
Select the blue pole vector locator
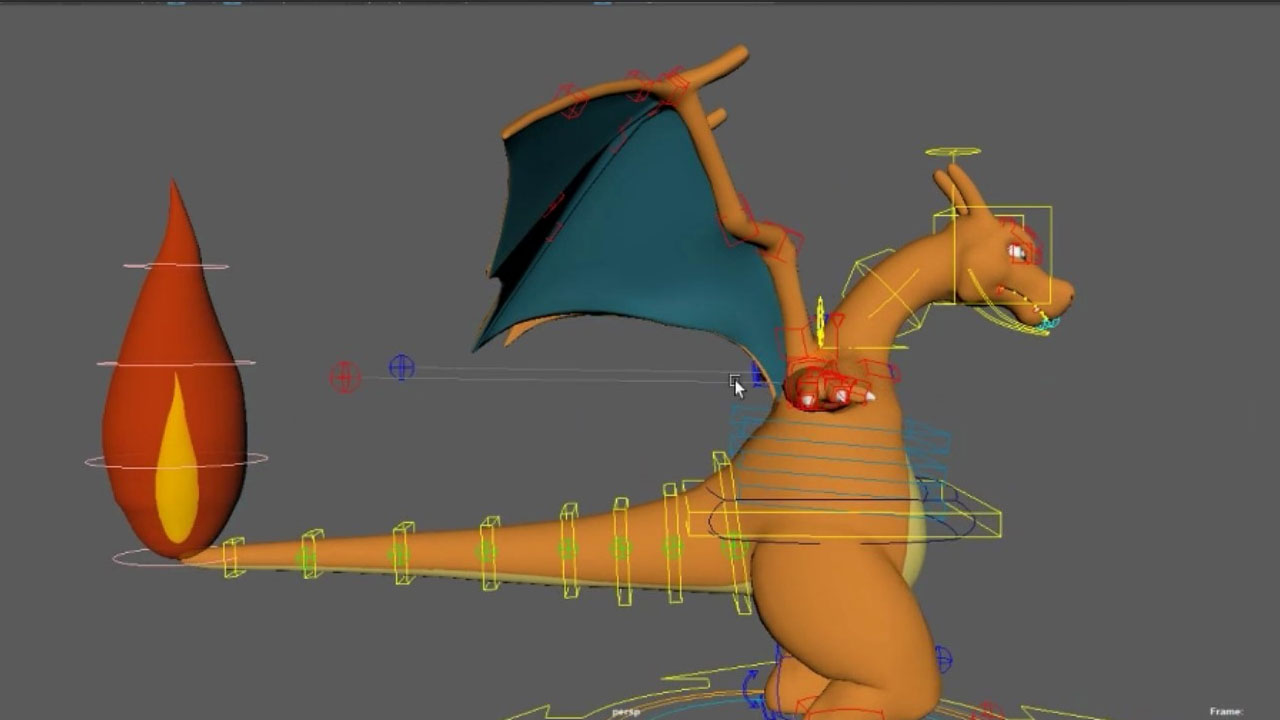[401, 367]
